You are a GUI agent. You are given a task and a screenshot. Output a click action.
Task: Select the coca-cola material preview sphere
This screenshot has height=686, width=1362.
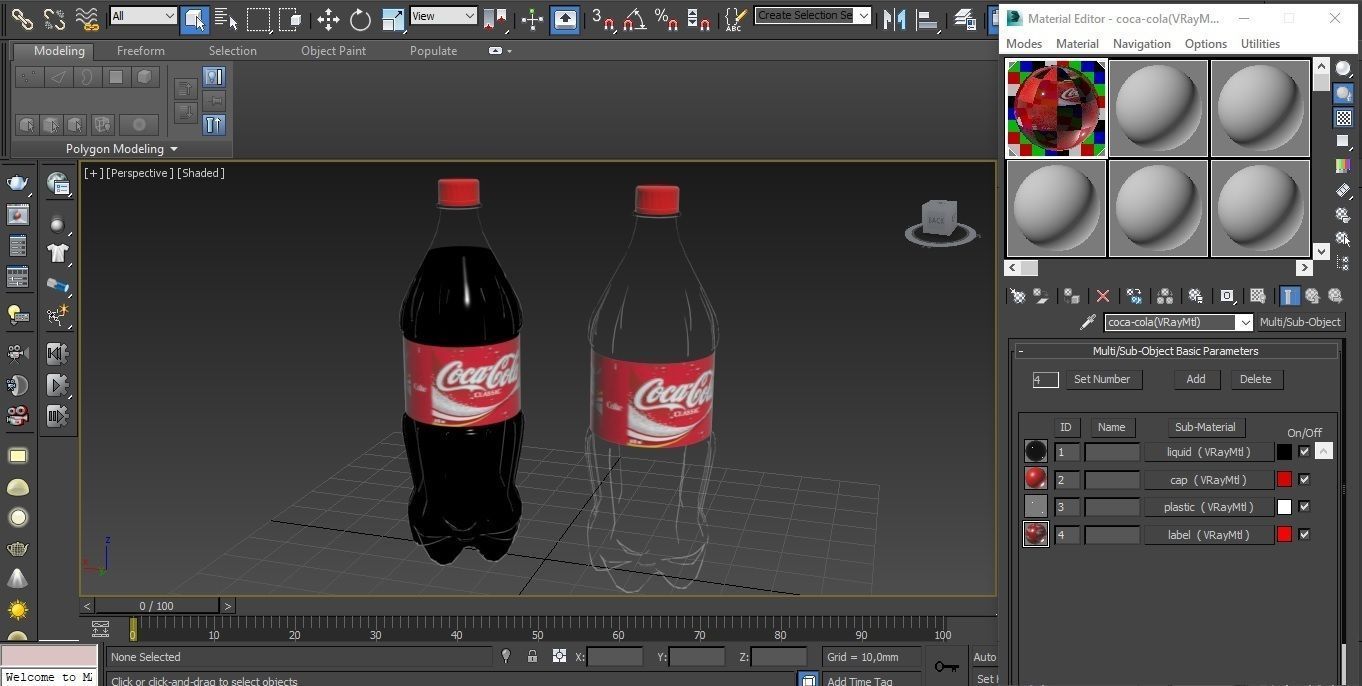point(1056,108)
